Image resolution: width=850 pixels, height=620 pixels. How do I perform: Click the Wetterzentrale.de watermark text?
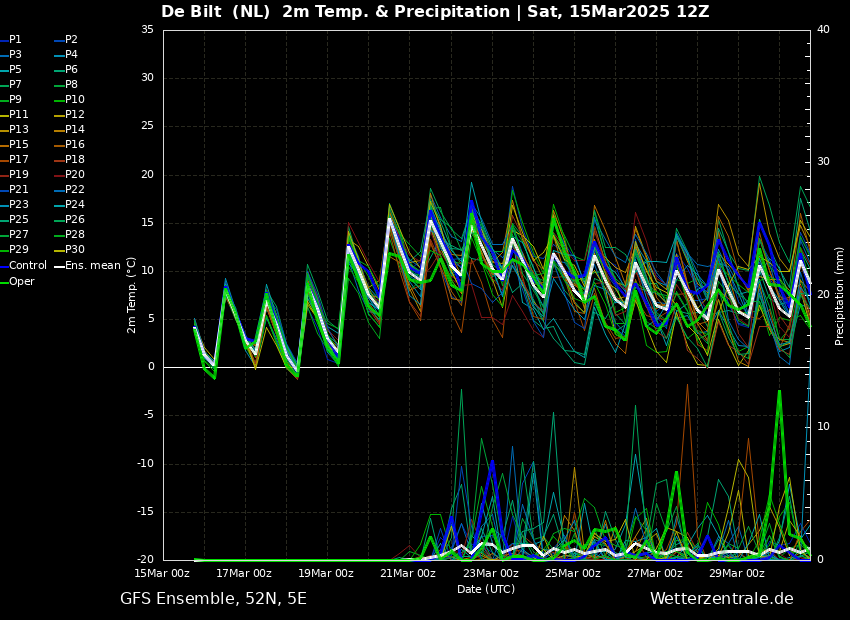coord(721,599)
